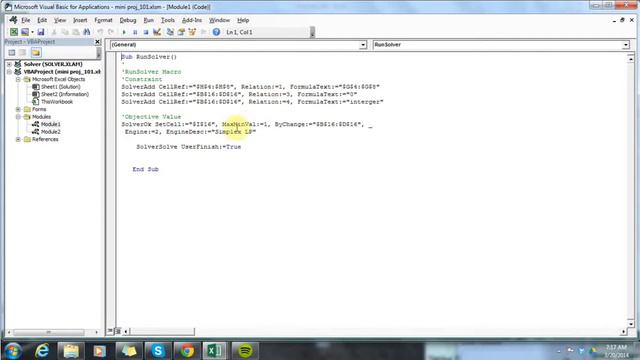Click the Redo arrow icon
Viewport: 640px width, 360px height.
click(x=111, y=32)
